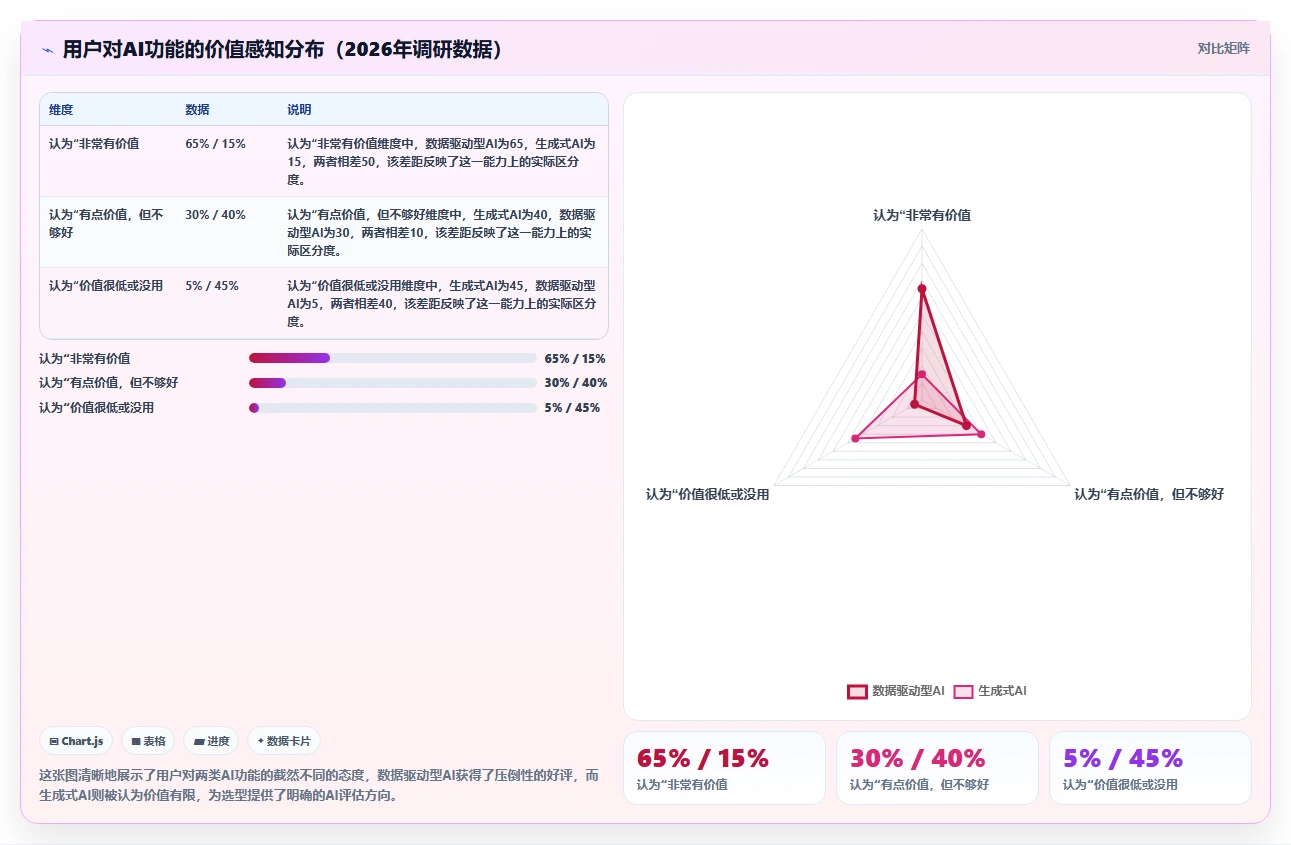The width and height of the screenshot is (1291, 845).
Task: Click the 65% / 15% data card
Action: (x=724, y=768)
